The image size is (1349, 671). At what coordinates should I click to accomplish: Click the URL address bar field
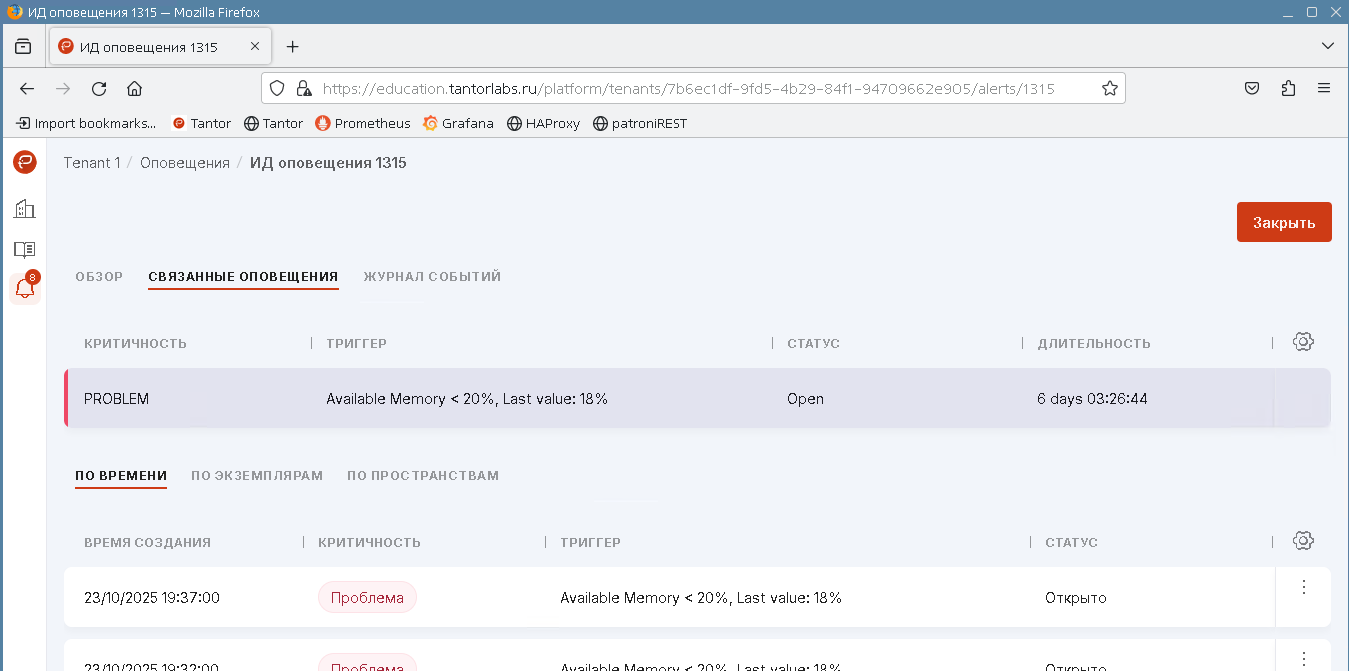(x=688, y=88)
